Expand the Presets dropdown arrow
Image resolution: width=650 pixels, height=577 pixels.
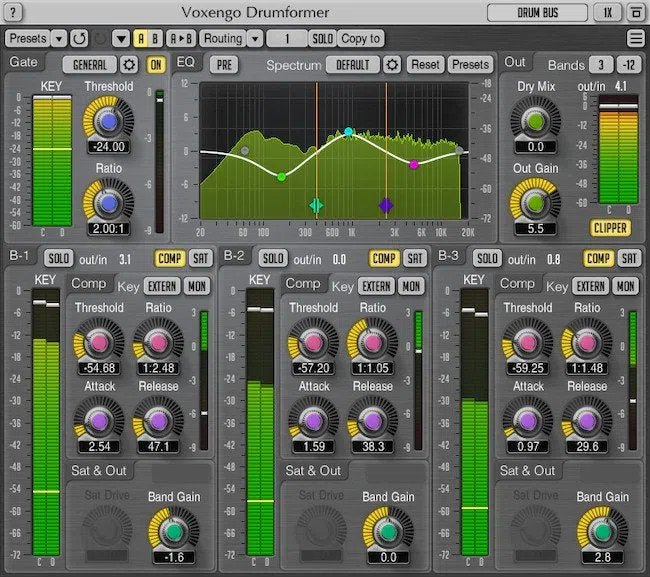click(x=59, y=39)
